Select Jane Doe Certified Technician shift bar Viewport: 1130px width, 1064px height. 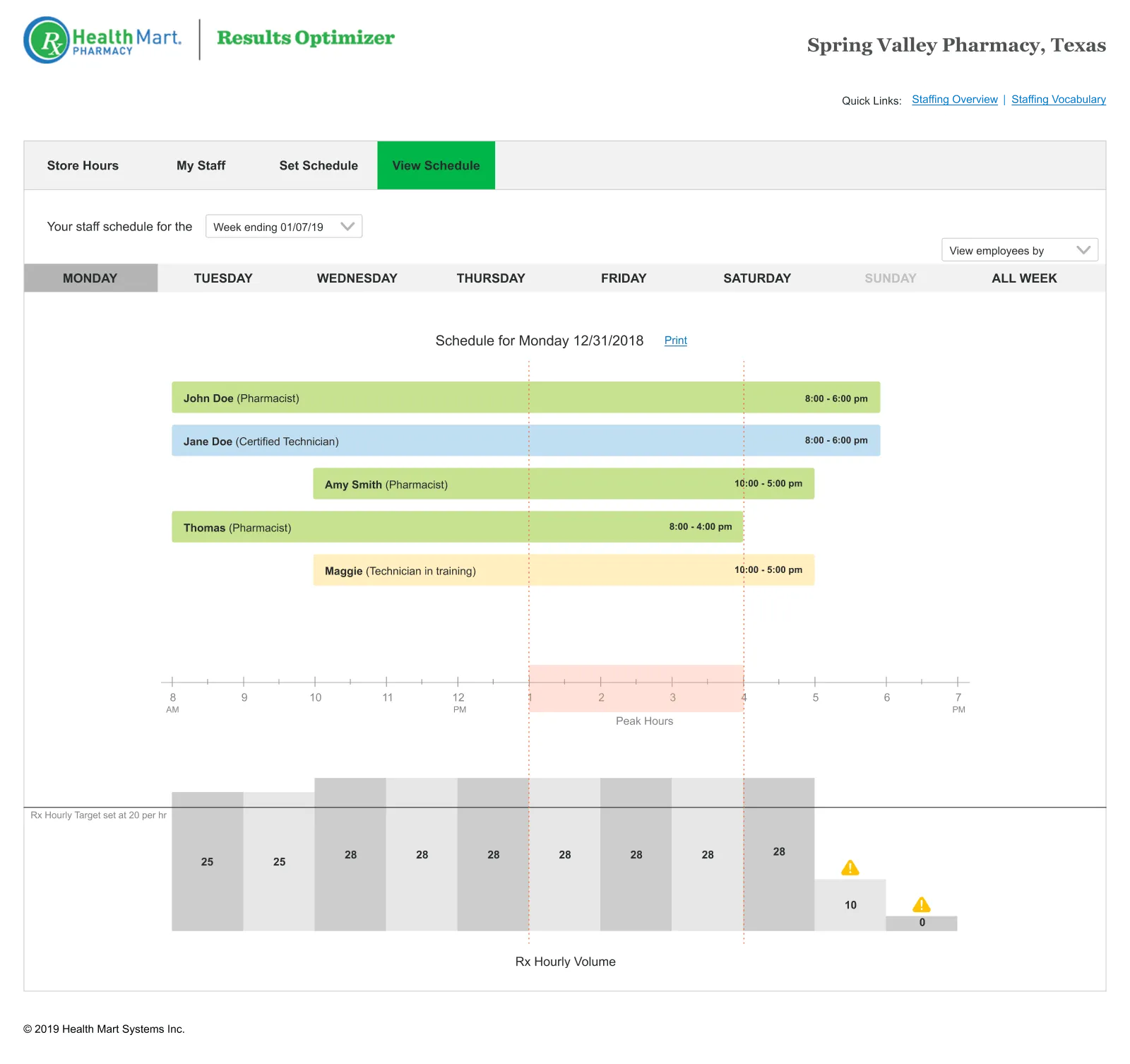tap(526, 441)
